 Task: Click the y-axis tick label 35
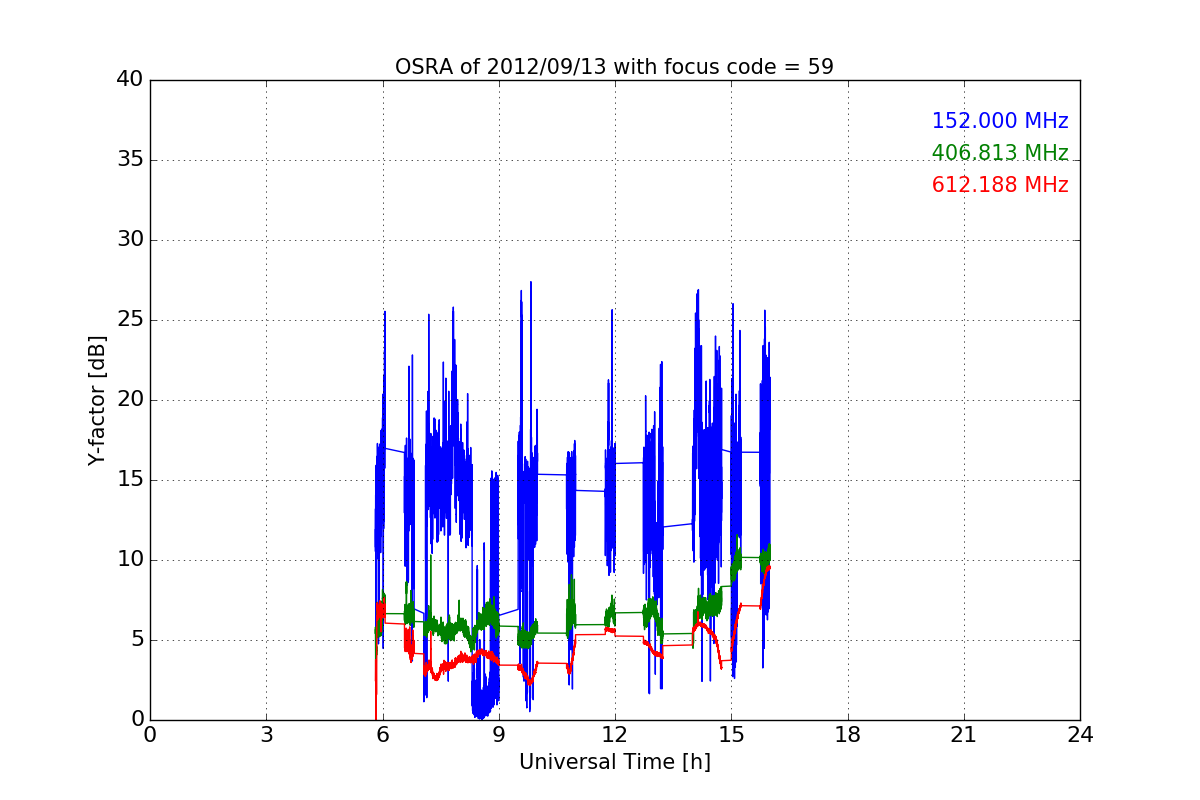129,160
